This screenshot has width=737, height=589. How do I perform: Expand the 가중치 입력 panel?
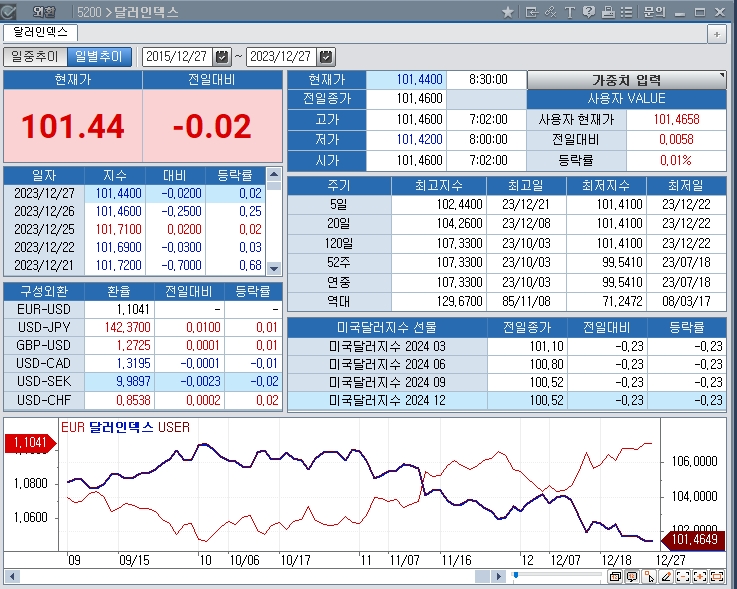tap(626, 80)
